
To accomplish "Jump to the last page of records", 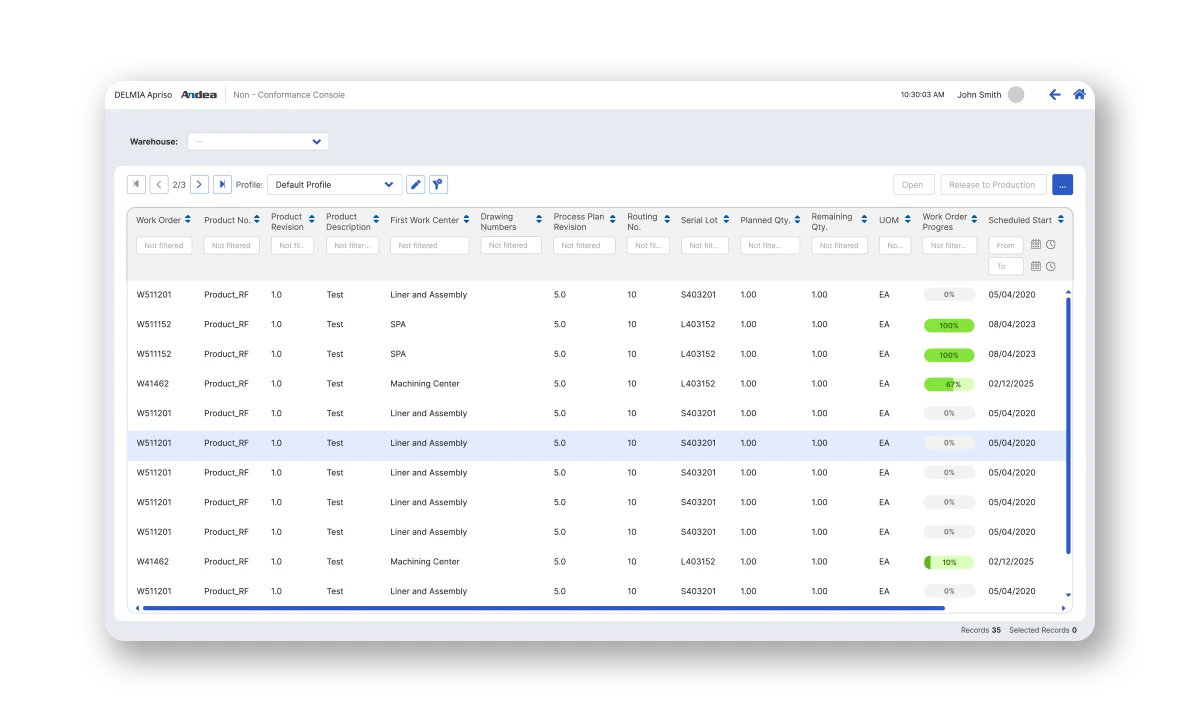I will point(222,185).
